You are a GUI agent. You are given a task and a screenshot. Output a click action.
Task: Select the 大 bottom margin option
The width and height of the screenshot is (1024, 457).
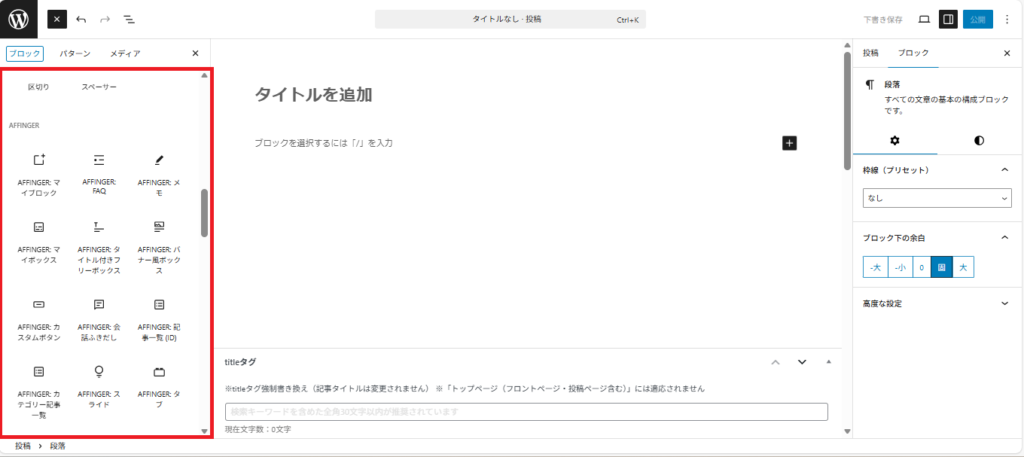962,267
